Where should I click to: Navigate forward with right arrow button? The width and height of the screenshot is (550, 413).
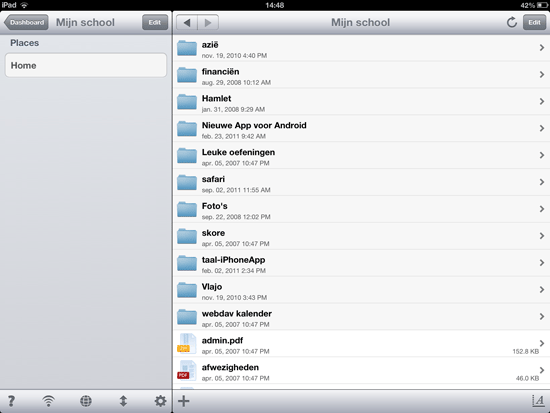(x=208, y=23)
